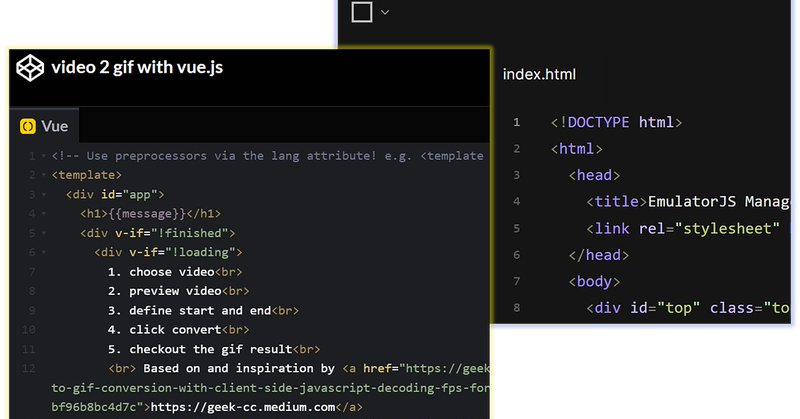
Task: Click the <template> tag in Vue editor
Action: pyautogui.click(x=87, y=175)
